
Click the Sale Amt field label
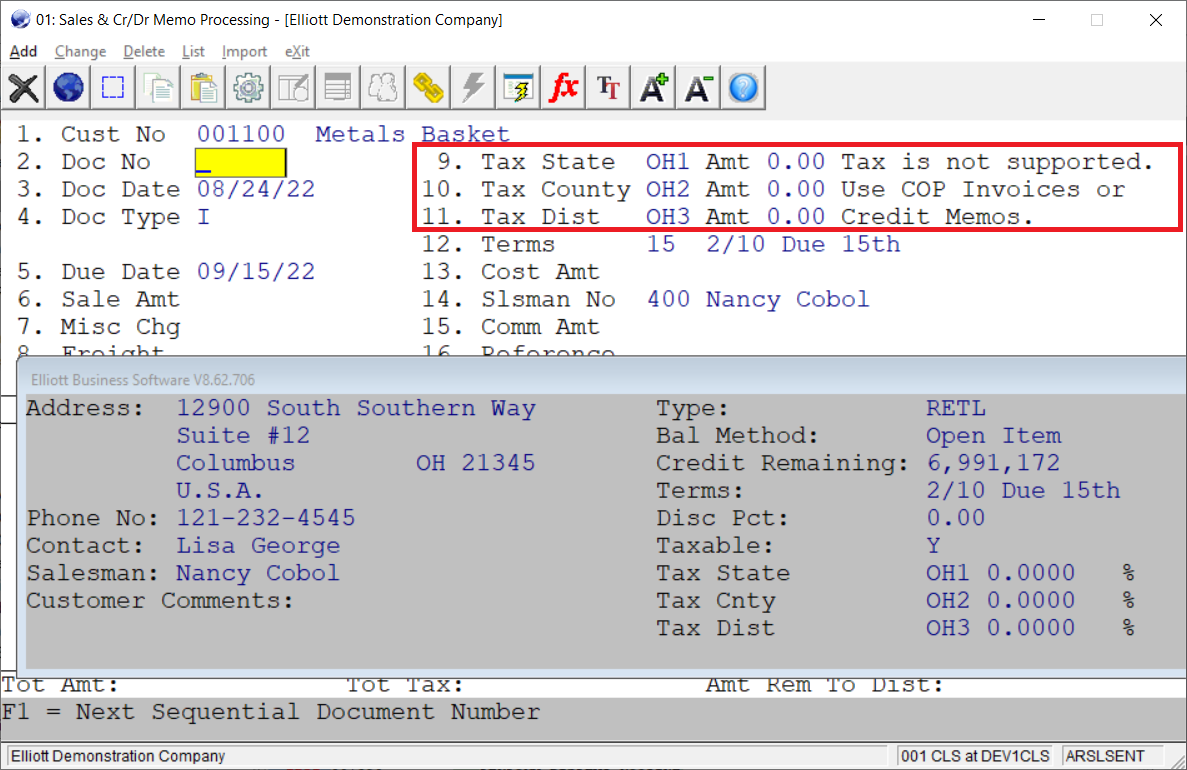point(120,300)
